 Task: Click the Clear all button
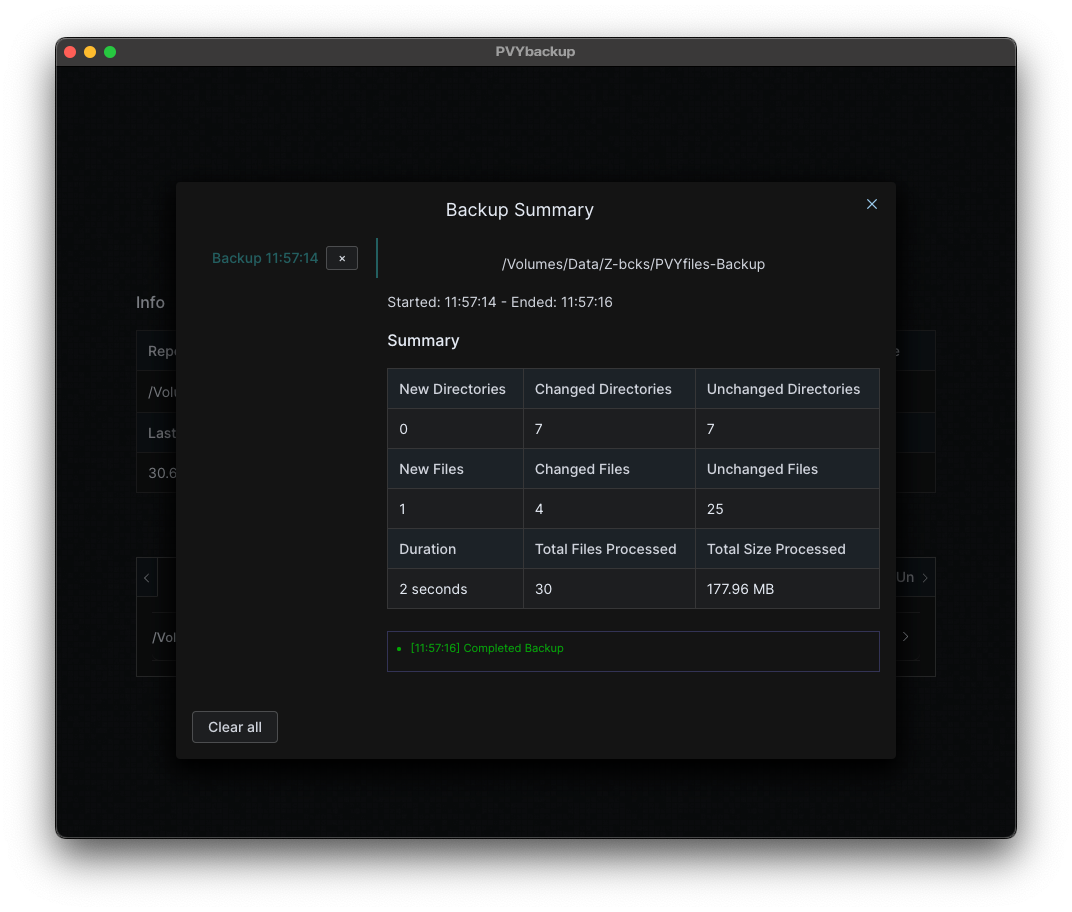[x=234, y=727]
